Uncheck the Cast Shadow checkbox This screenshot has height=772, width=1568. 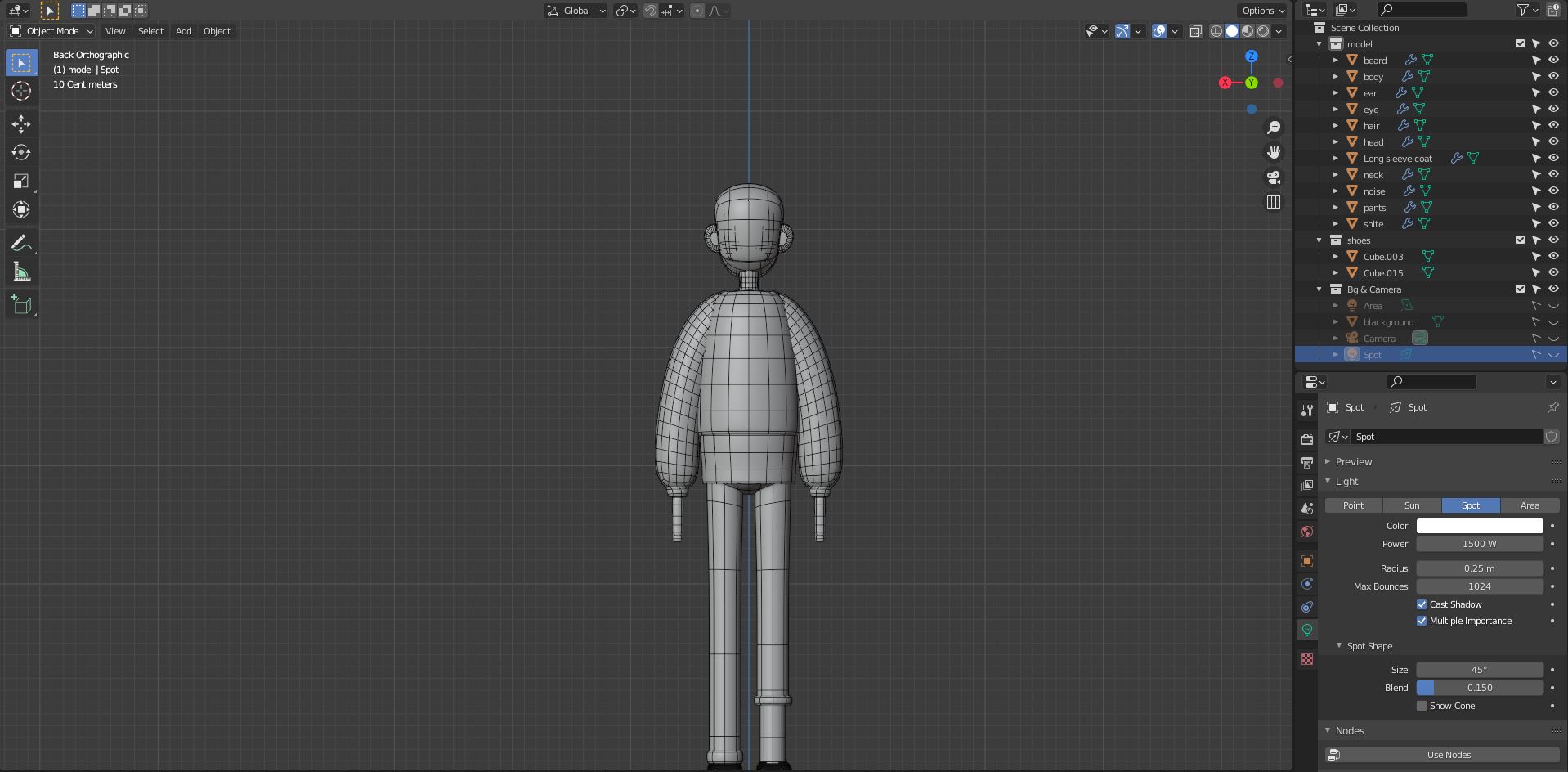coord(1422,604)
